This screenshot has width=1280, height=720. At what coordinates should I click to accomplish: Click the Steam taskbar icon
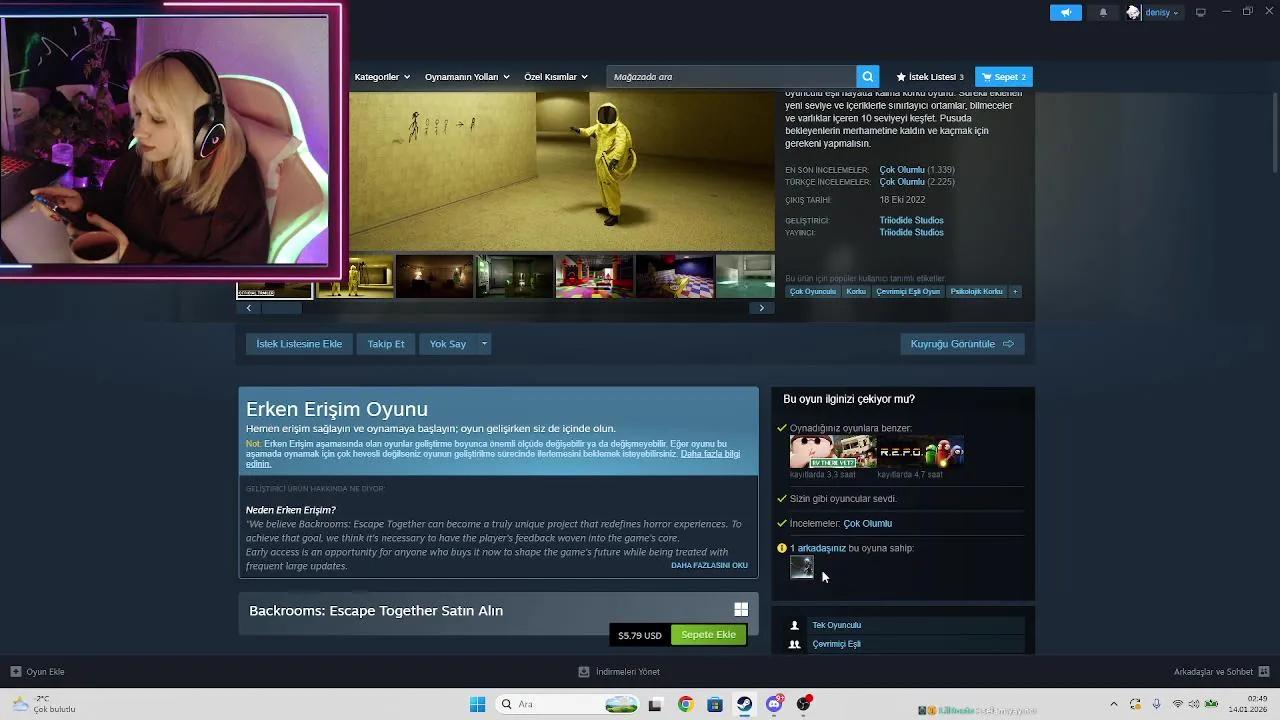[744, 704]
